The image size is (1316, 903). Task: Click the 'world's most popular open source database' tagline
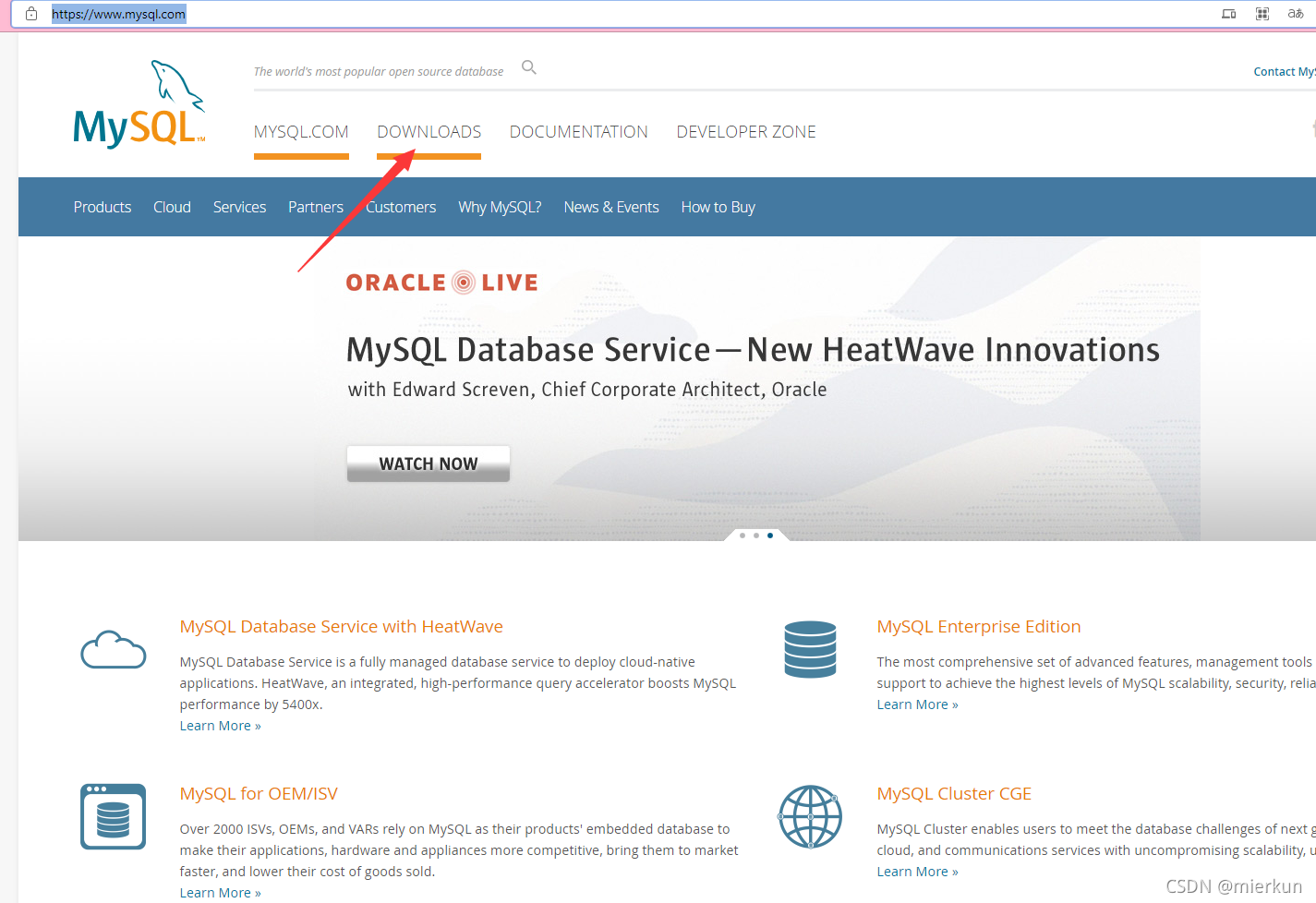[x=379, y=71]
